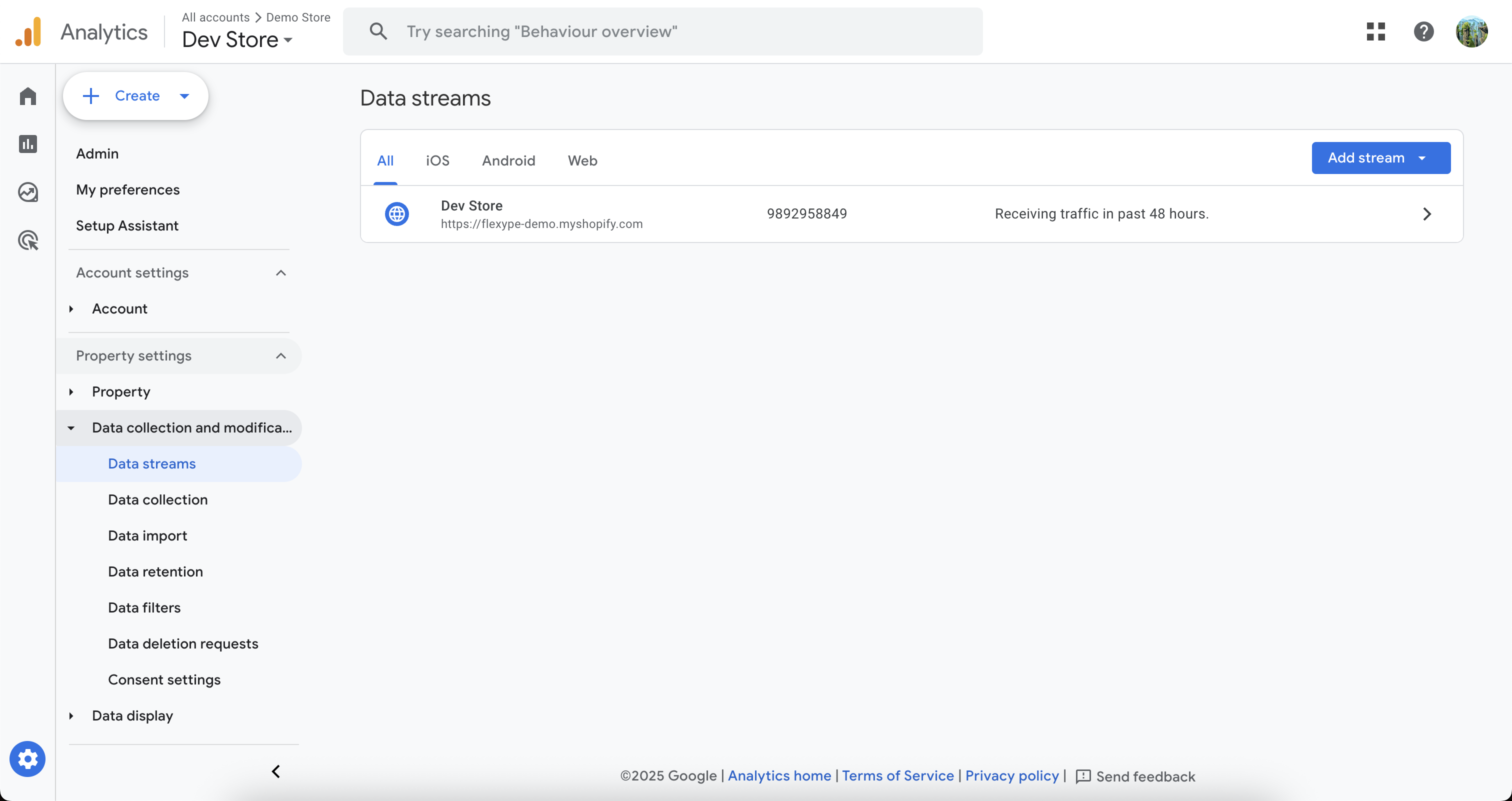1512x801 pixels.
Task: Open the Reports bar chart icon
Action: pos(27,144)
